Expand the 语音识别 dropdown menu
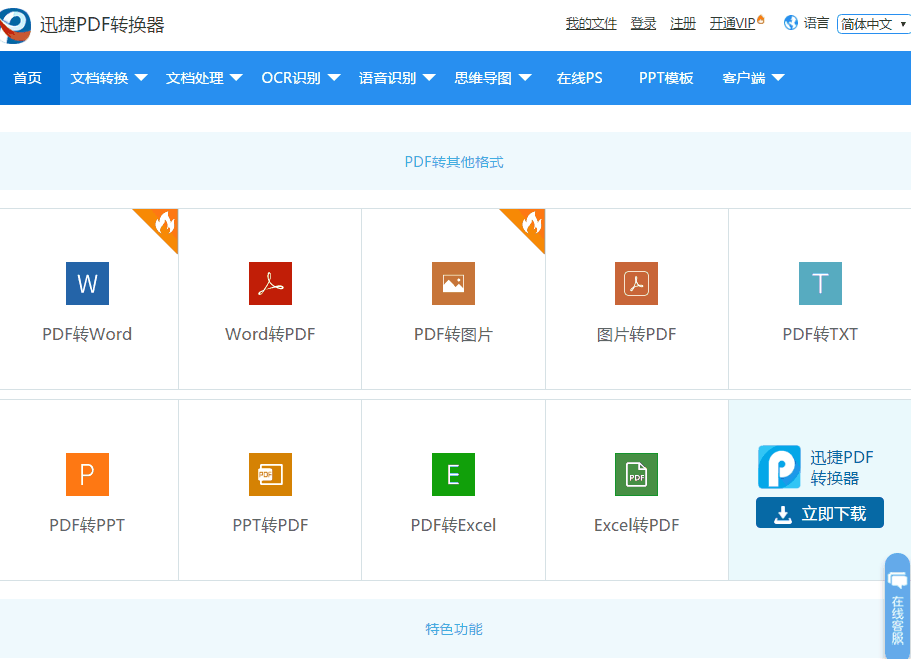The height and width of the screenshot is (659, 911). point(397,78)
